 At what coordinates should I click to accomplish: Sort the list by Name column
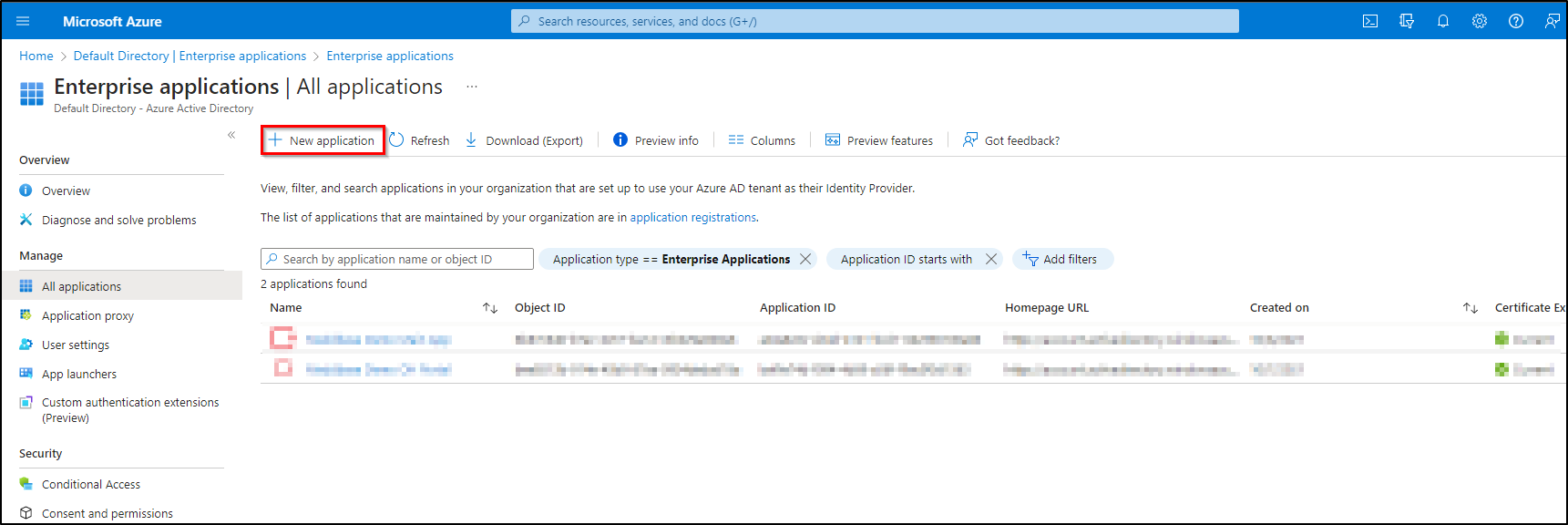pos(489,308)
